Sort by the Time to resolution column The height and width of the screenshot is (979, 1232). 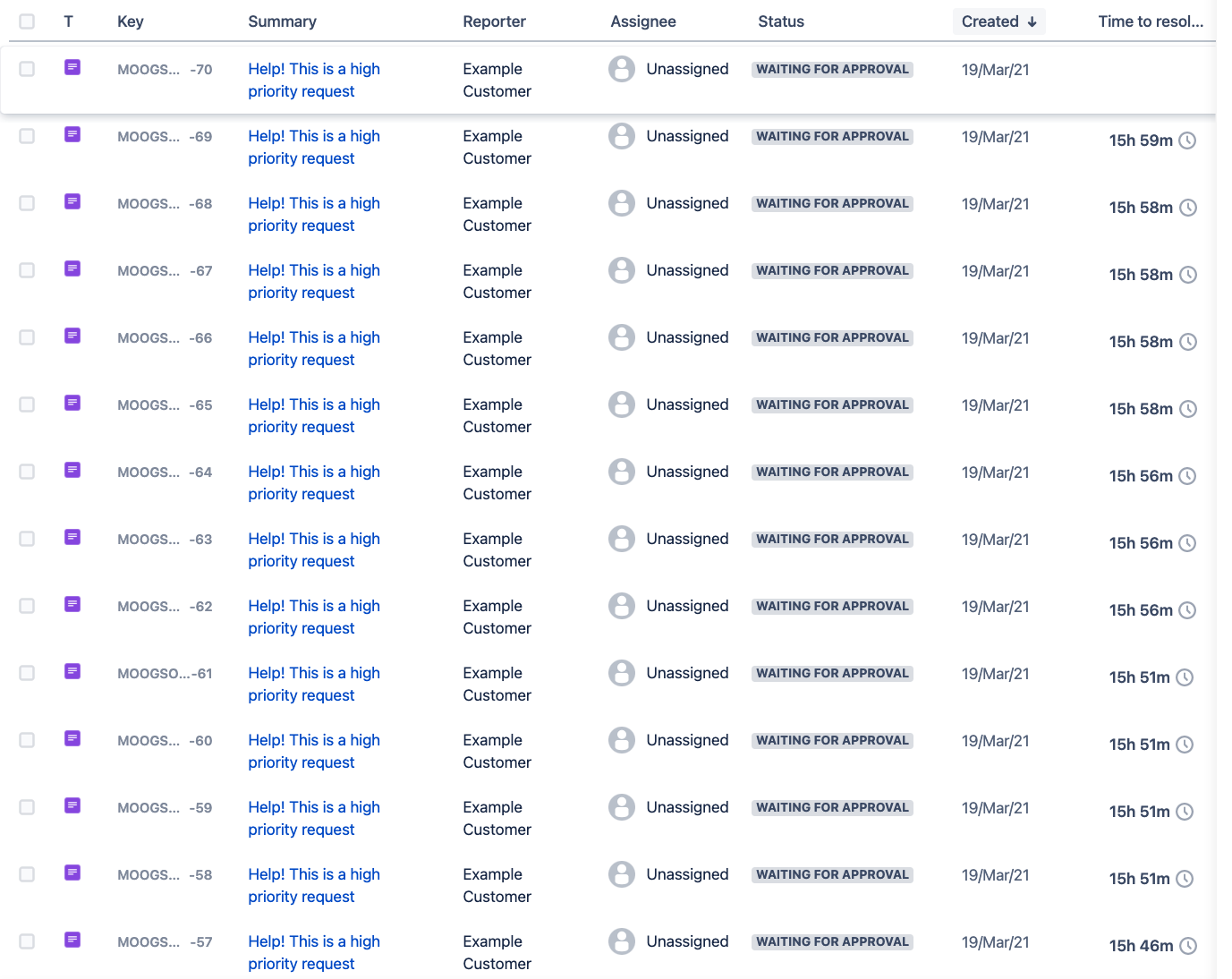click(1151, 21)
